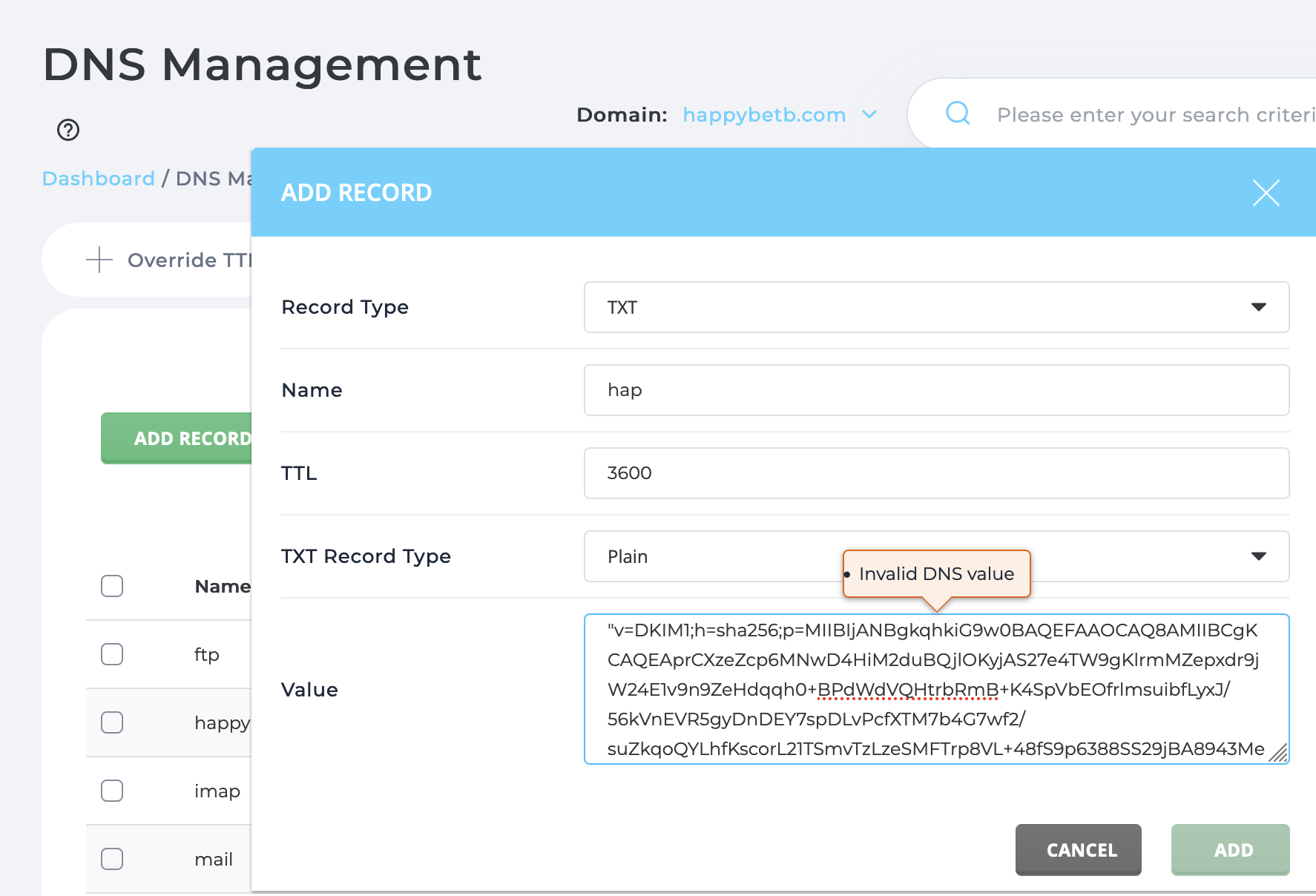Focus the Name input field

936,390
